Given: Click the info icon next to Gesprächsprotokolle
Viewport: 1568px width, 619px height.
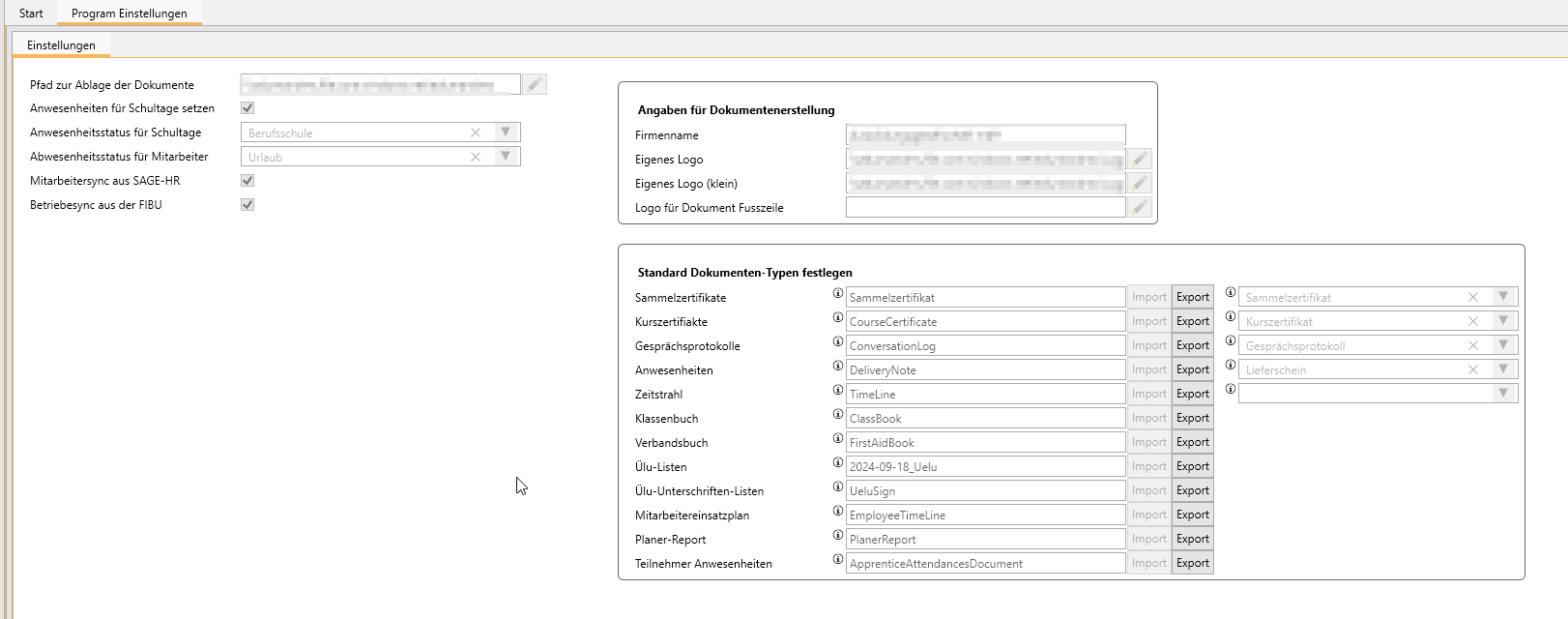Looking at the screenshot, I should pos(838,341).
